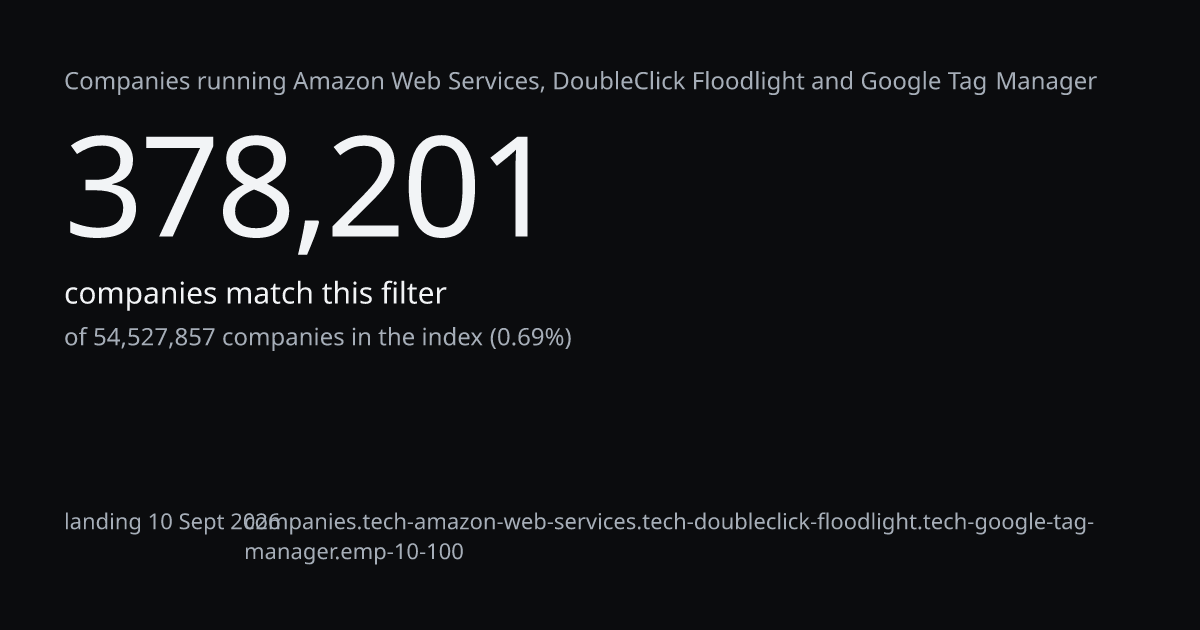Click 'DoubleClick Floodlight' in the heading

[x=678, y=81]
